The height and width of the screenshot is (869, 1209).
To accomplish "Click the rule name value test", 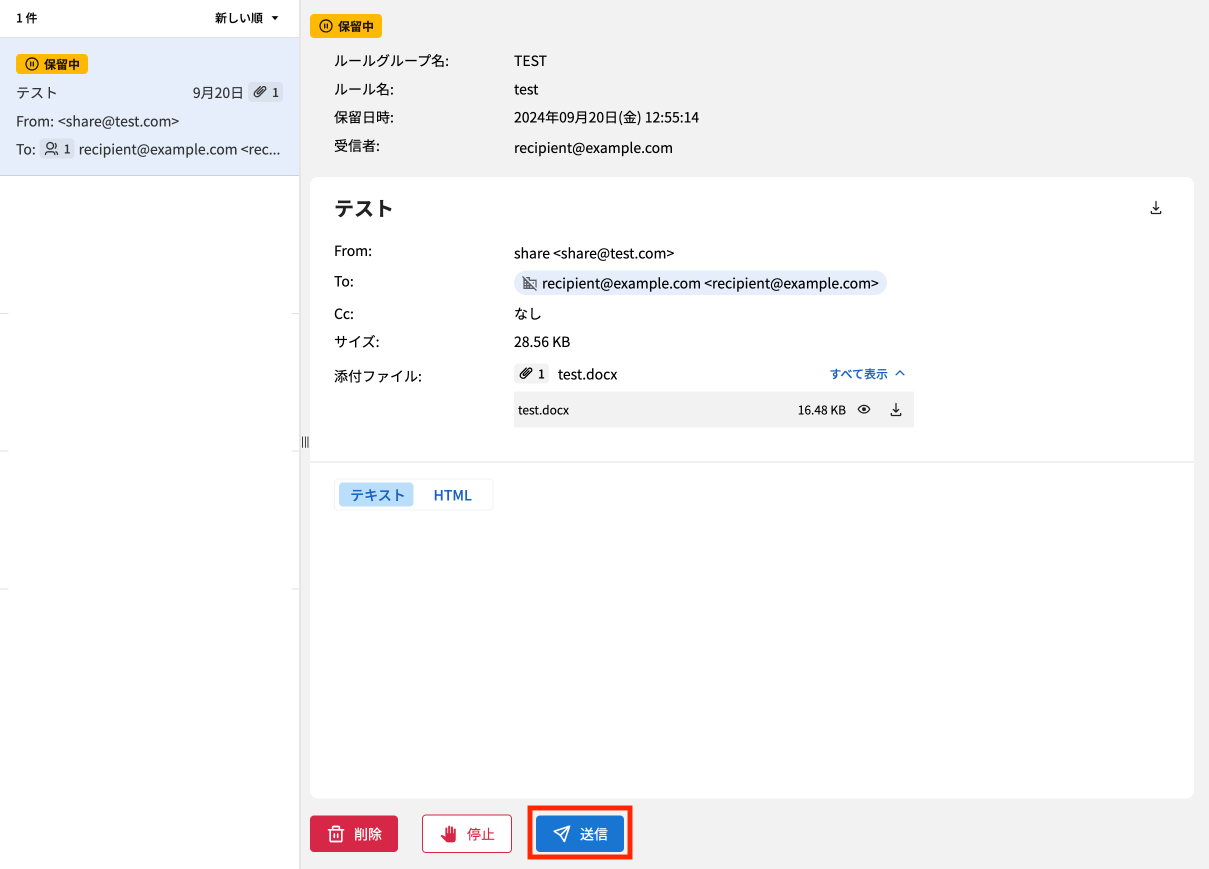I will click(x=526, y=89).
